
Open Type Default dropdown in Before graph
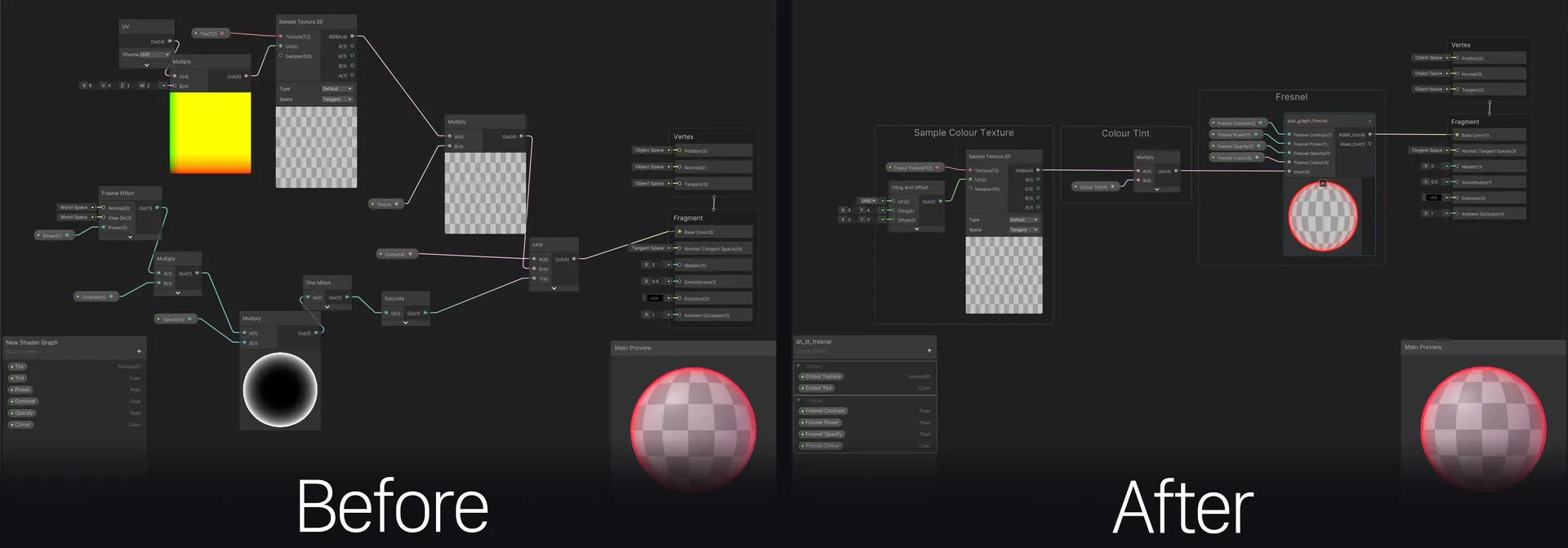[x=336, y=89]
